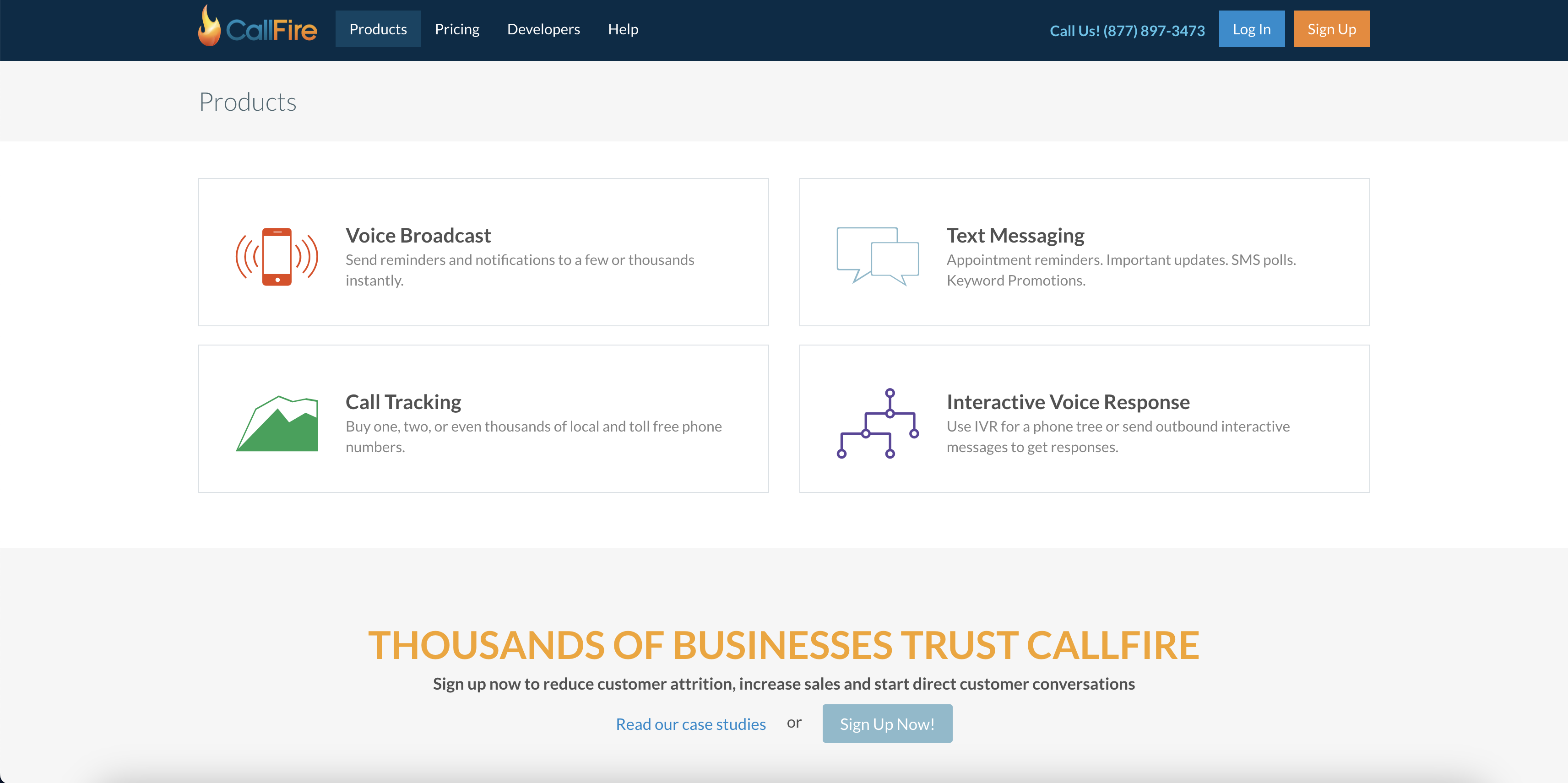Click the Log In button

pos(1252,28)
